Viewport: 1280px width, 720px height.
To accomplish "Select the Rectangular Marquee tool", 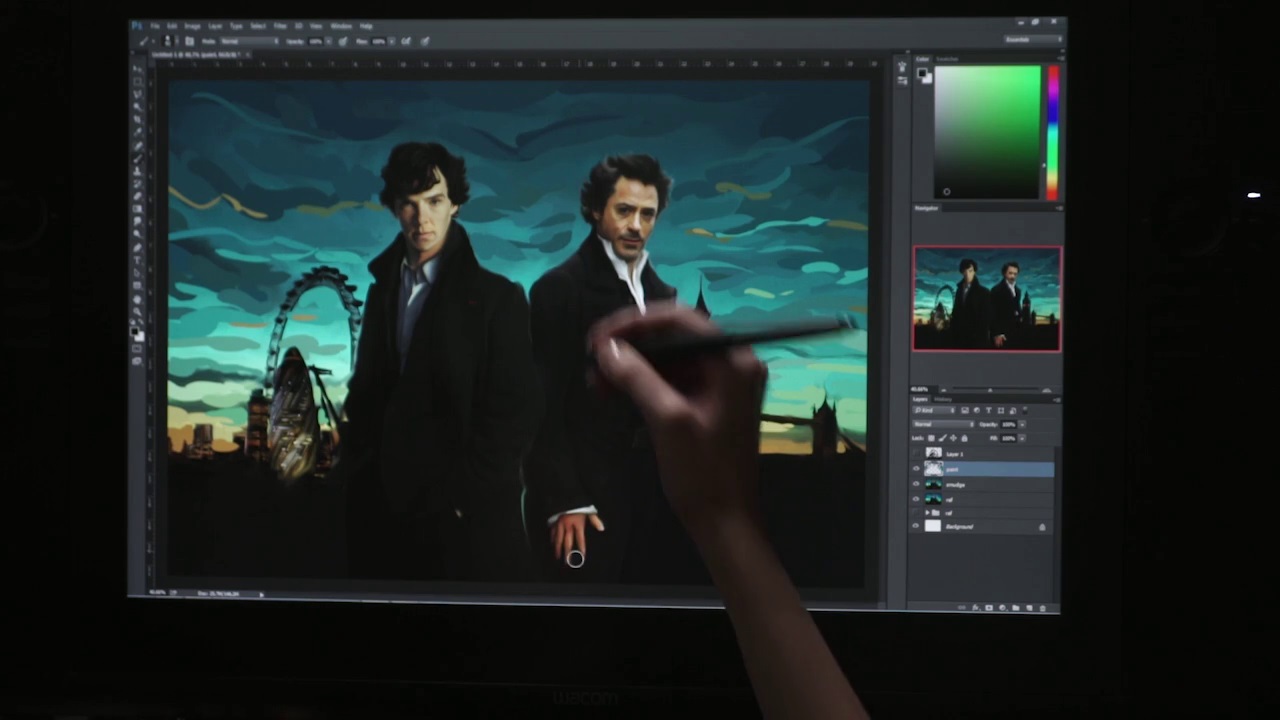I will [x=137, y=82].
